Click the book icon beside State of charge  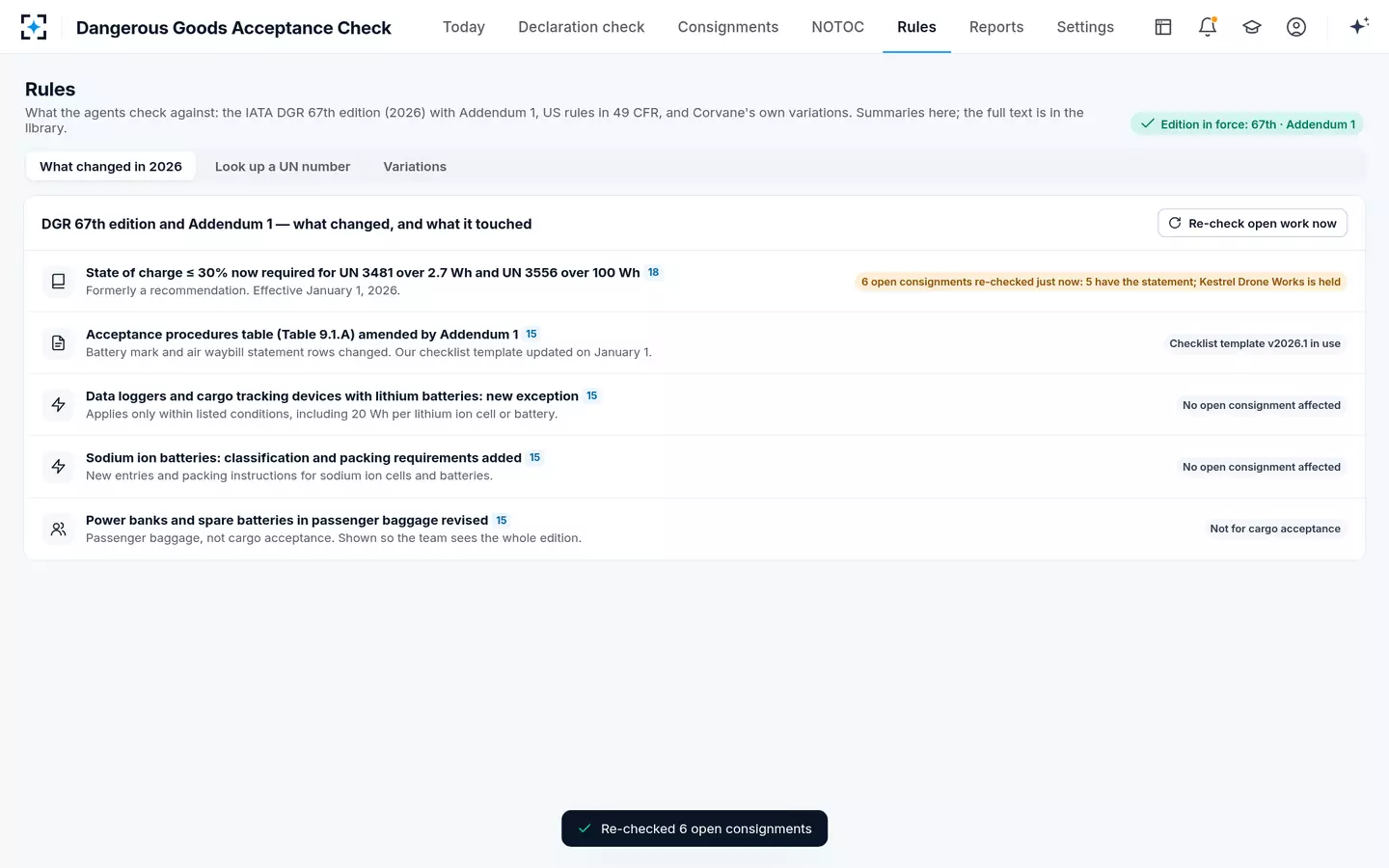click(58, 281)
